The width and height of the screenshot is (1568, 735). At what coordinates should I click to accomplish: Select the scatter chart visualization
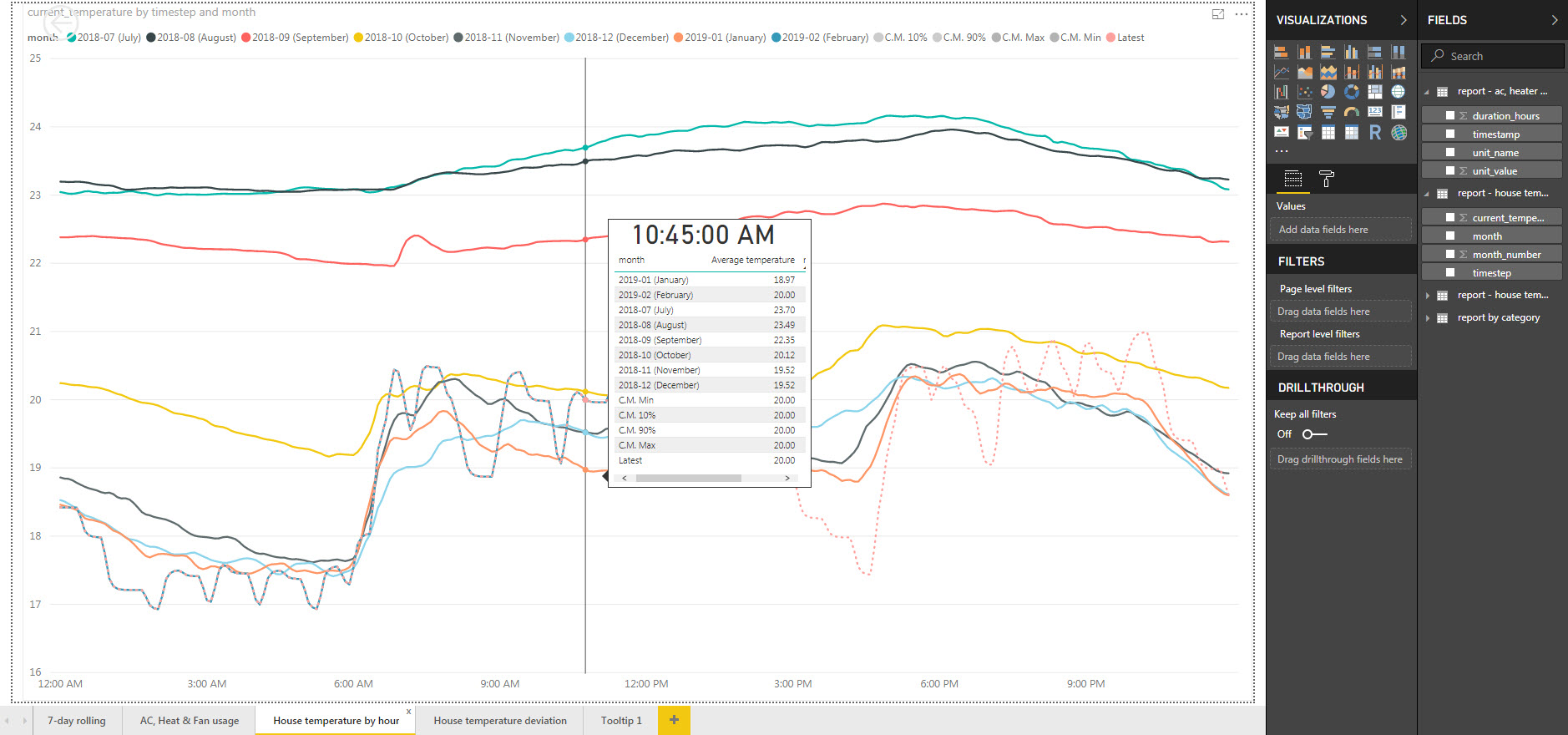point(1304,92)
